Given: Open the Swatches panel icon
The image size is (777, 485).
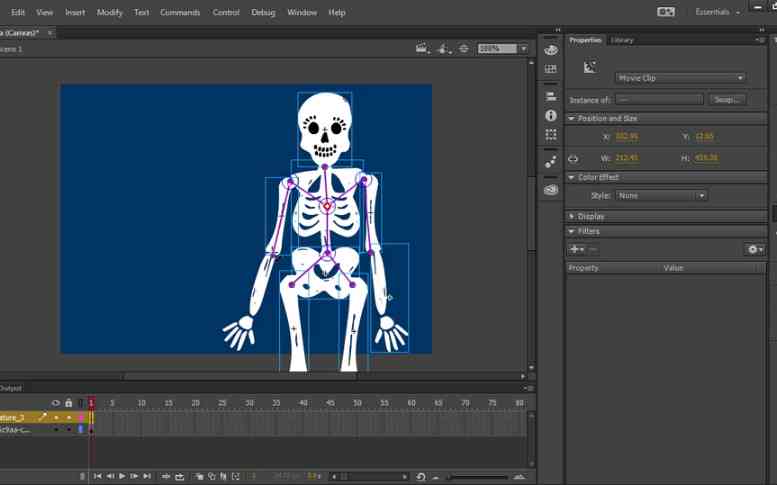Looking at the screenshot, I should [x=551, y=69].
